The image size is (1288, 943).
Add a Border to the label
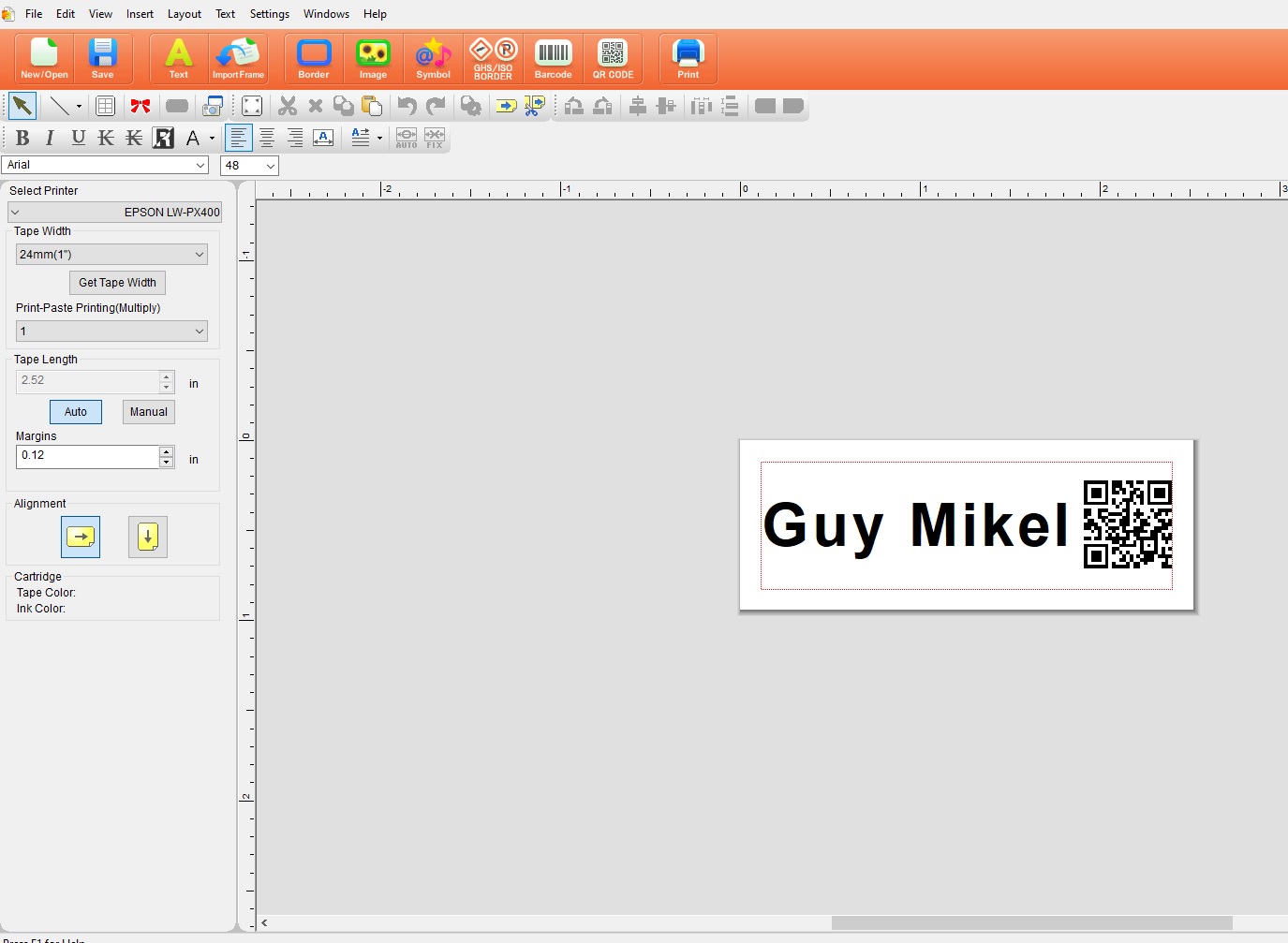(314, 59)
